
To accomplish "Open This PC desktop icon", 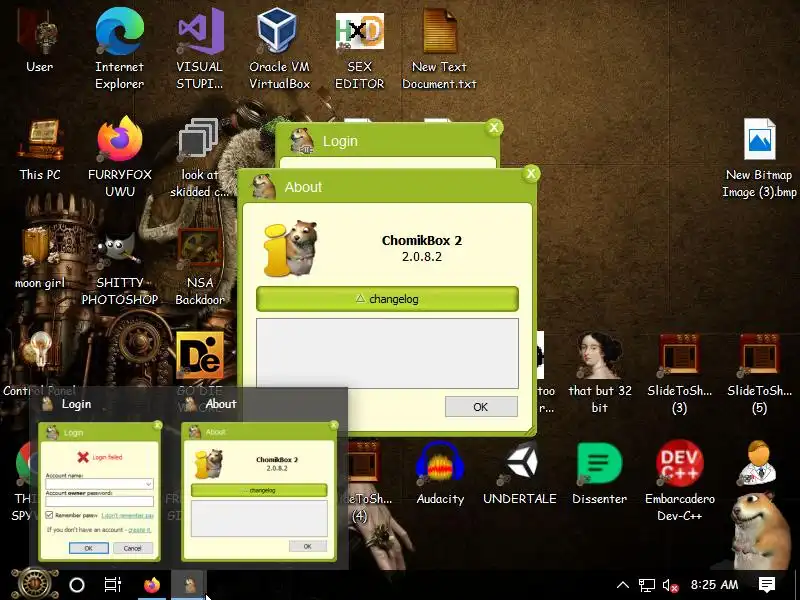I will coord(40,149).
